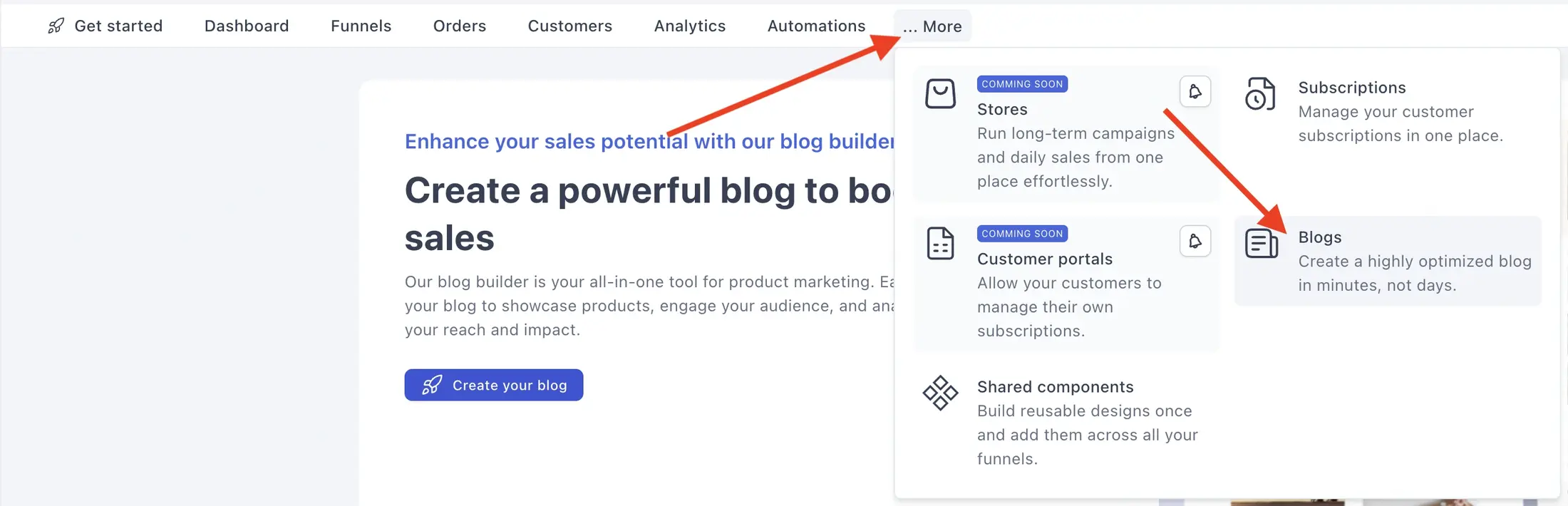Open the Dashboard tab
Screen dimensions: 1568x506
247,26
